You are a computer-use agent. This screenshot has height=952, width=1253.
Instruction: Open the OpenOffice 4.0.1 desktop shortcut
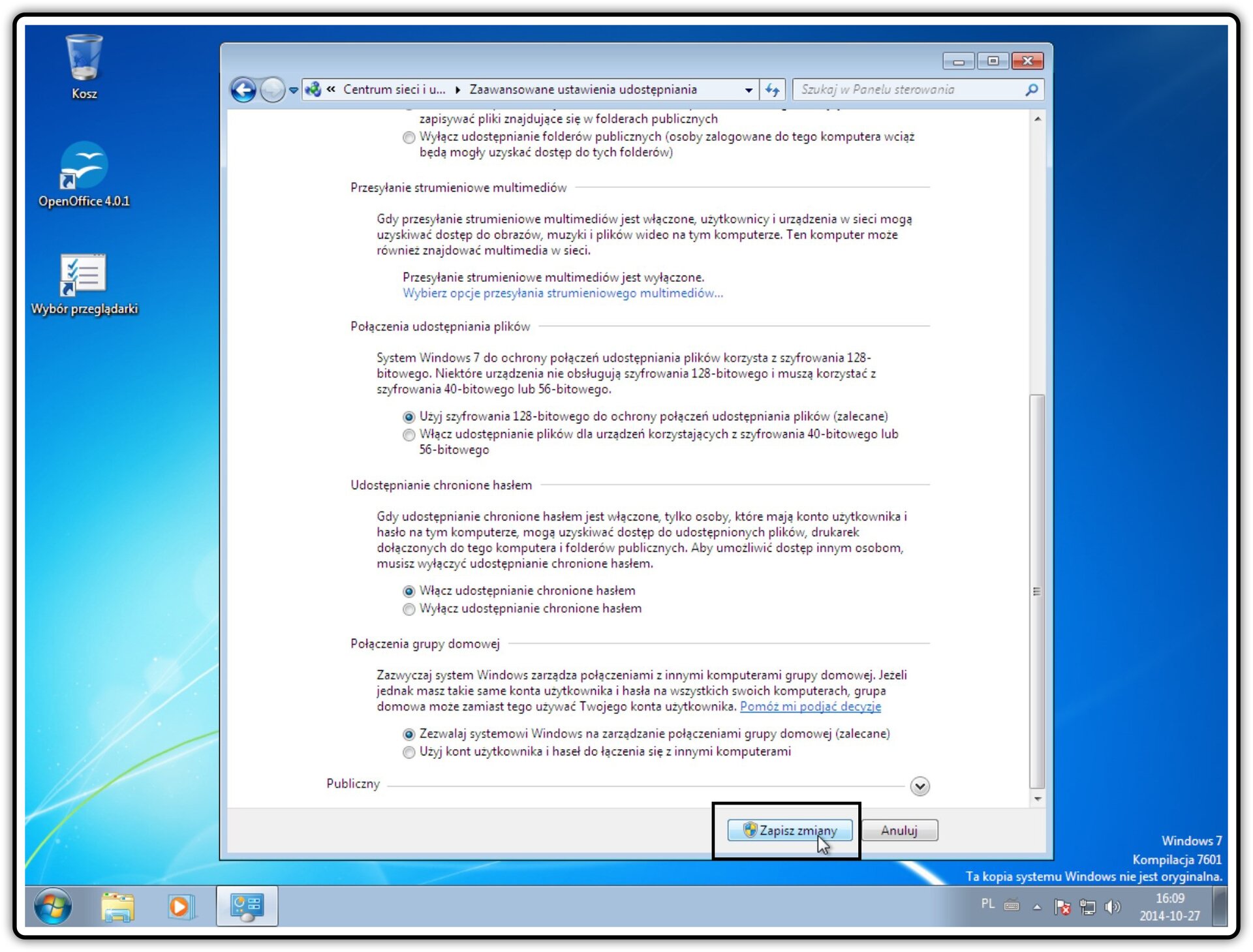point(84,174)
